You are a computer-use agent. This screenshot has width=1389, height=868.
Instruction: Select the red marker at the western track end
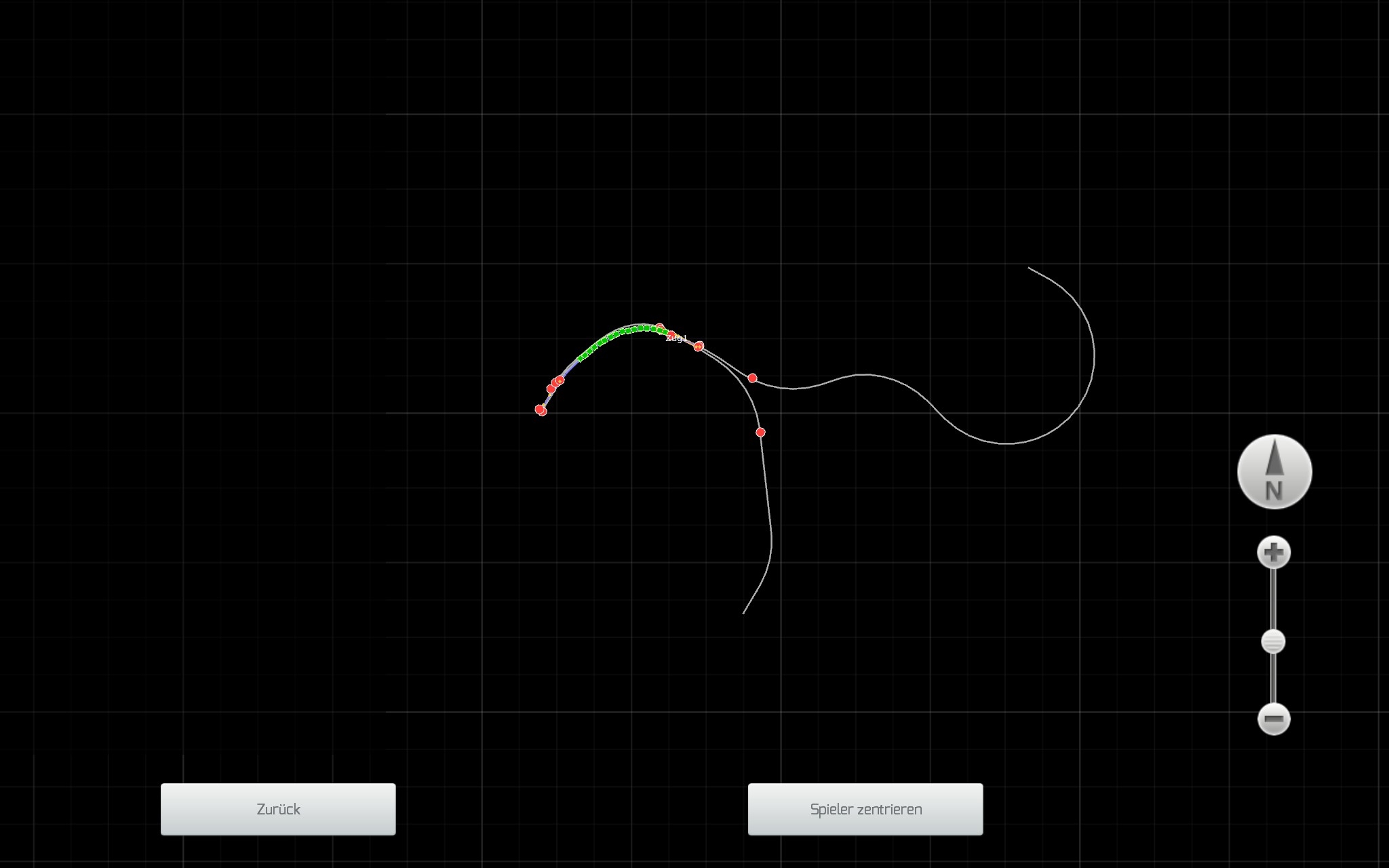pos(541,410)
